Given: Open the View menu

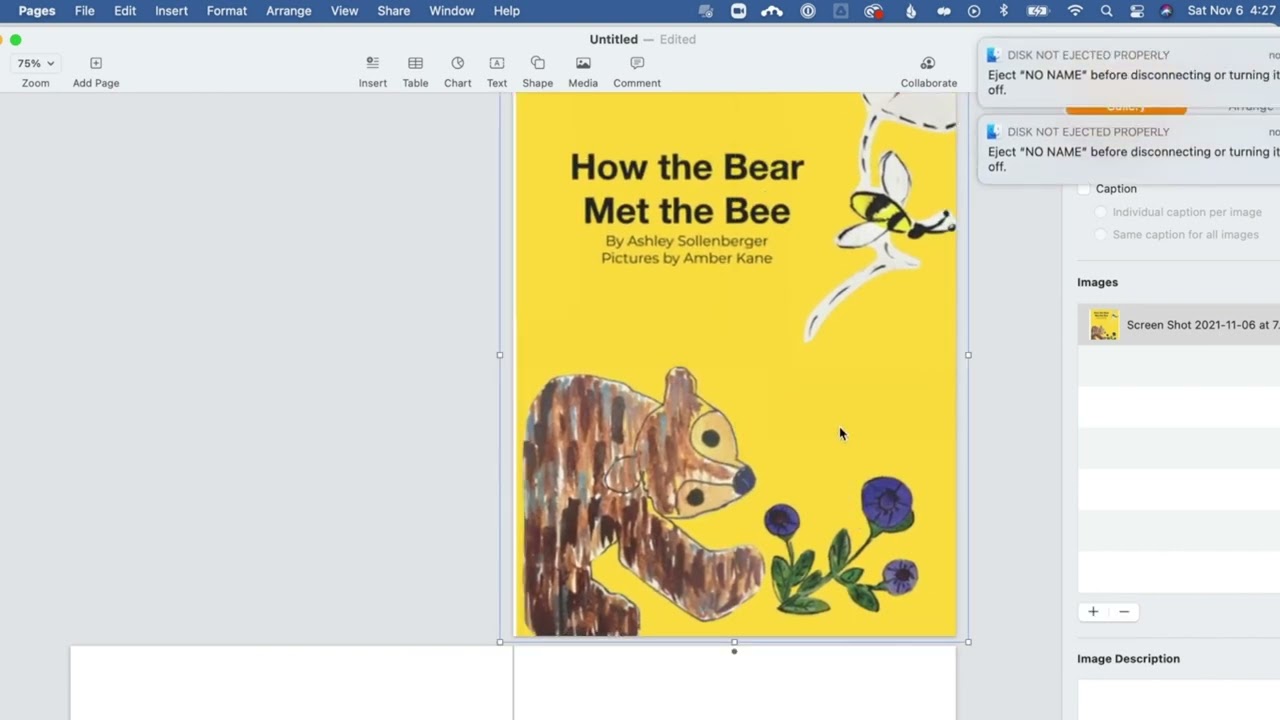Looking at the screenshot, I should pyautogui.click(x=344, y=11).
